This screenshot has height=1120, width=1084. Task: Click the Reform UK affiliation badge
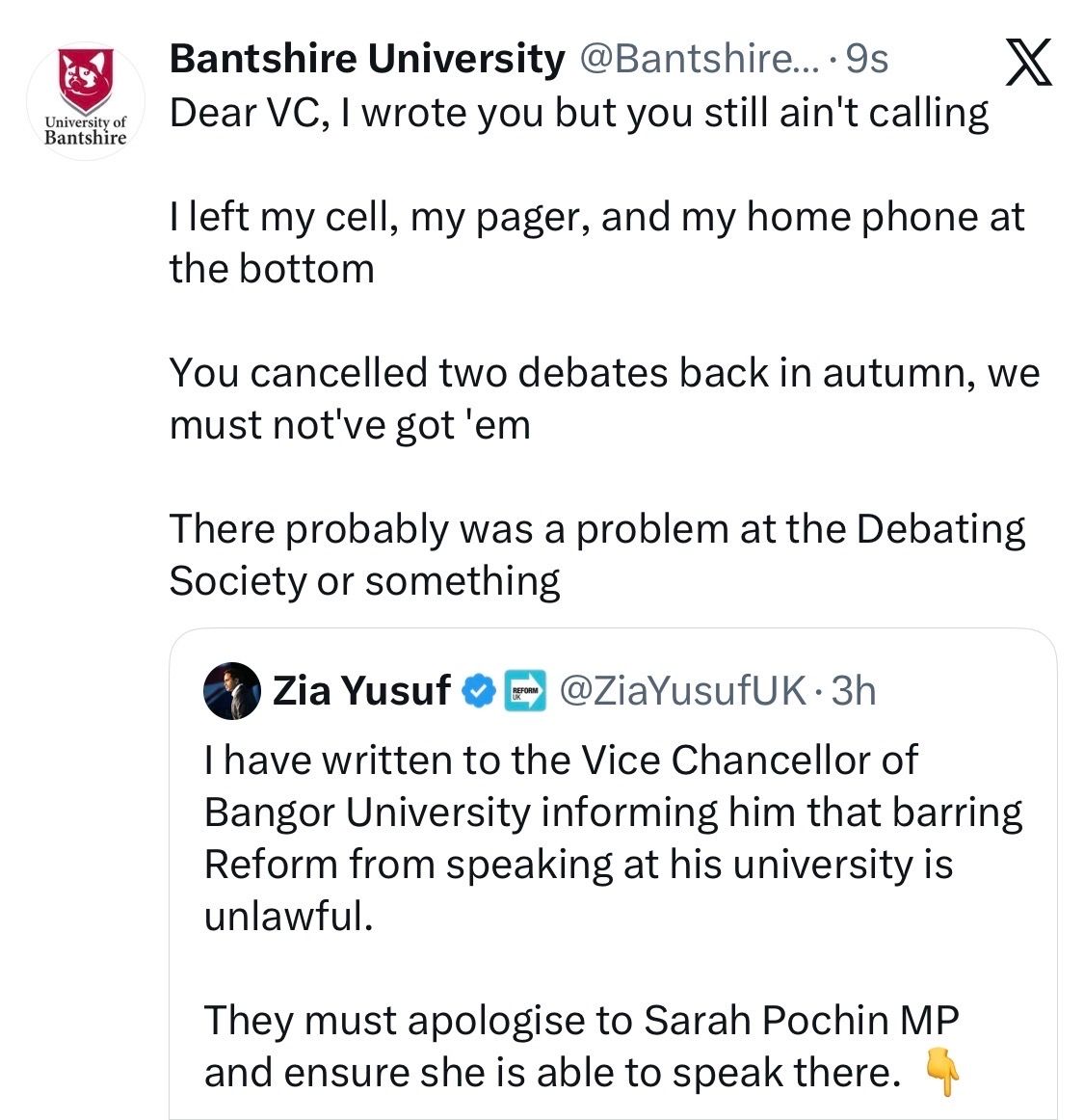tap(525, 690)
